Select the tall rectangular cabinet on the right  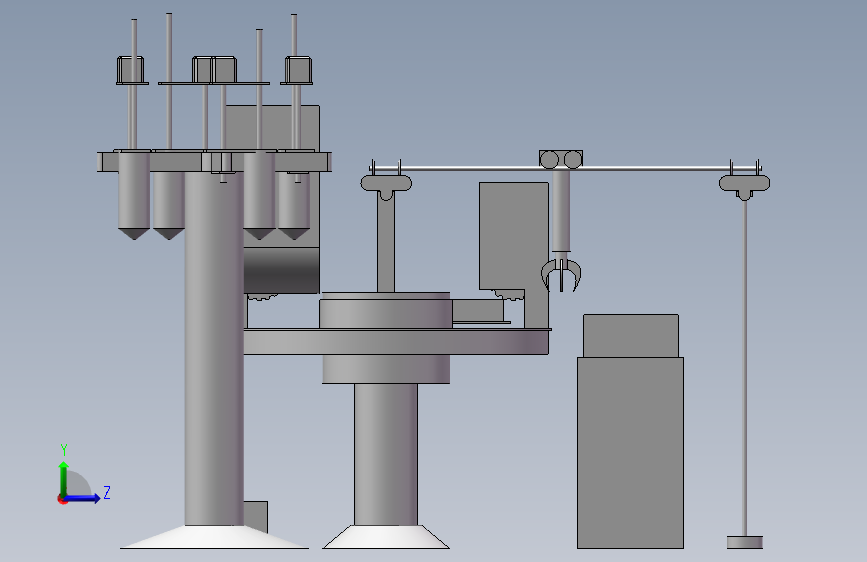pos(630,452)
